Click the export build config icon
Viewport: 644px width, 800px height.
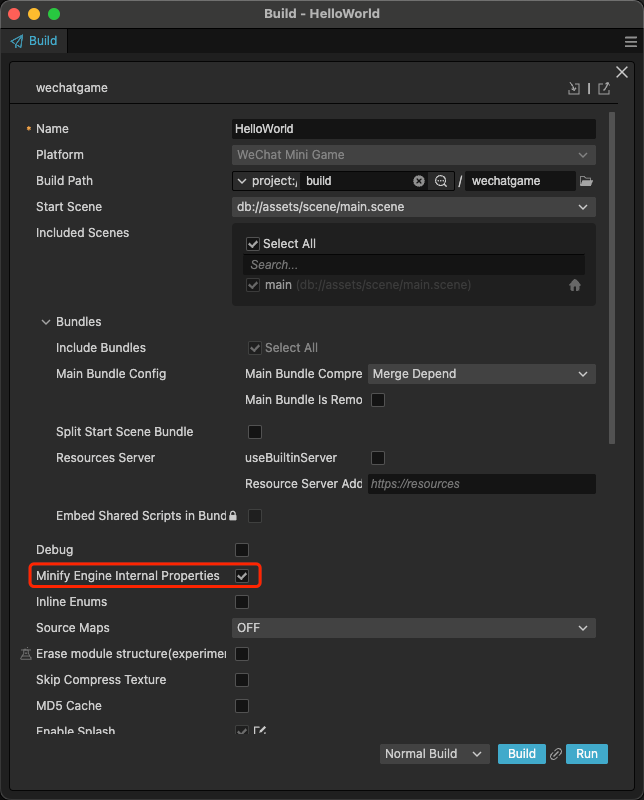click(x=604, y=88)
